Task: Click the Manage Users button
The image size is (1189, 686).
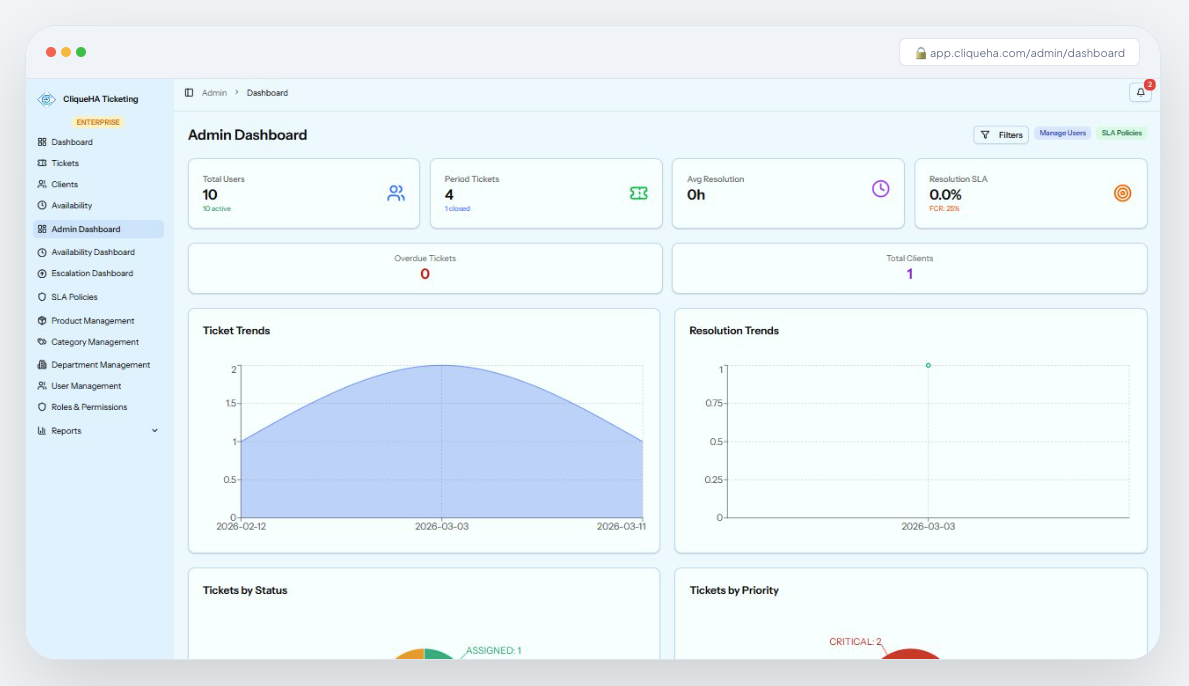Action: click(x=1062, y=133)
